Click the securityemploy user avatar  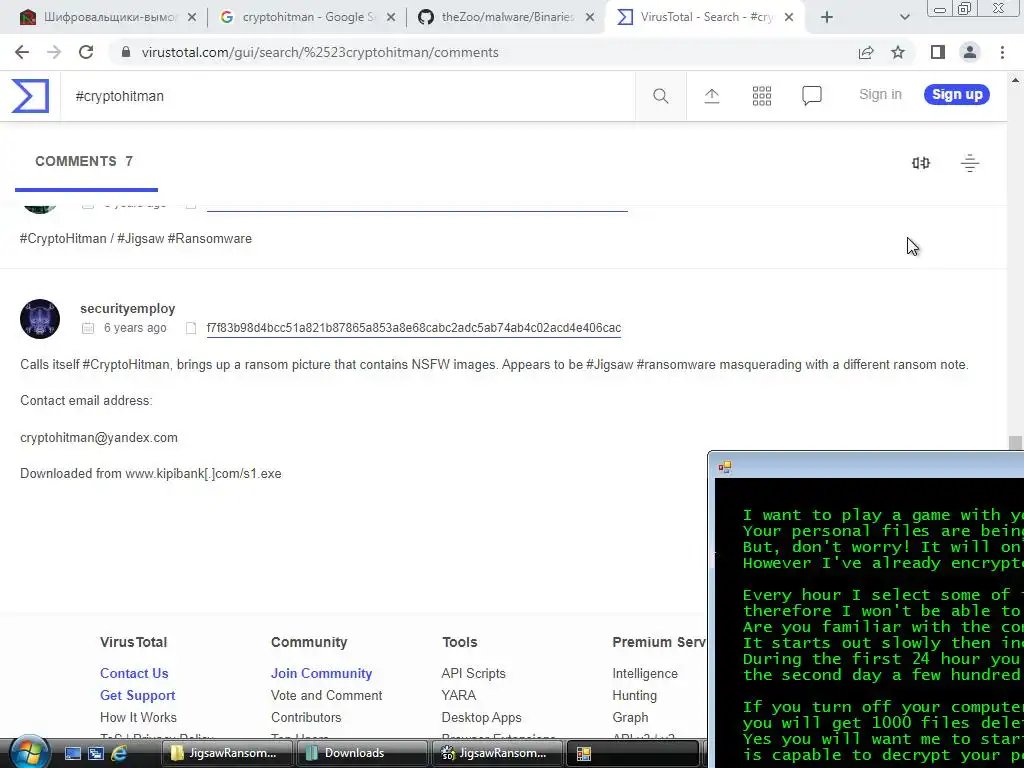click(40, 319)
